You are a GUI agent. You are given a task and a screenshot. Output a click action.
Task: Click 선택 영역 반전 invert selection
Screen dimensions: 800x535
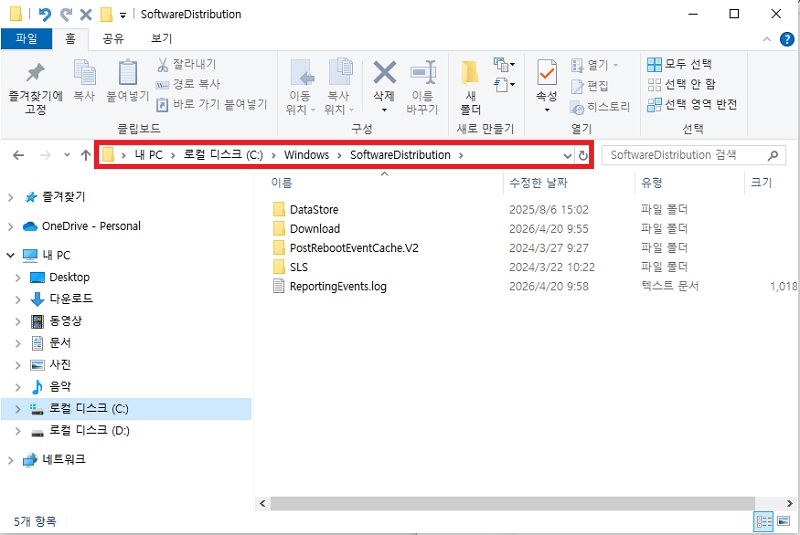tap(692, 105)
